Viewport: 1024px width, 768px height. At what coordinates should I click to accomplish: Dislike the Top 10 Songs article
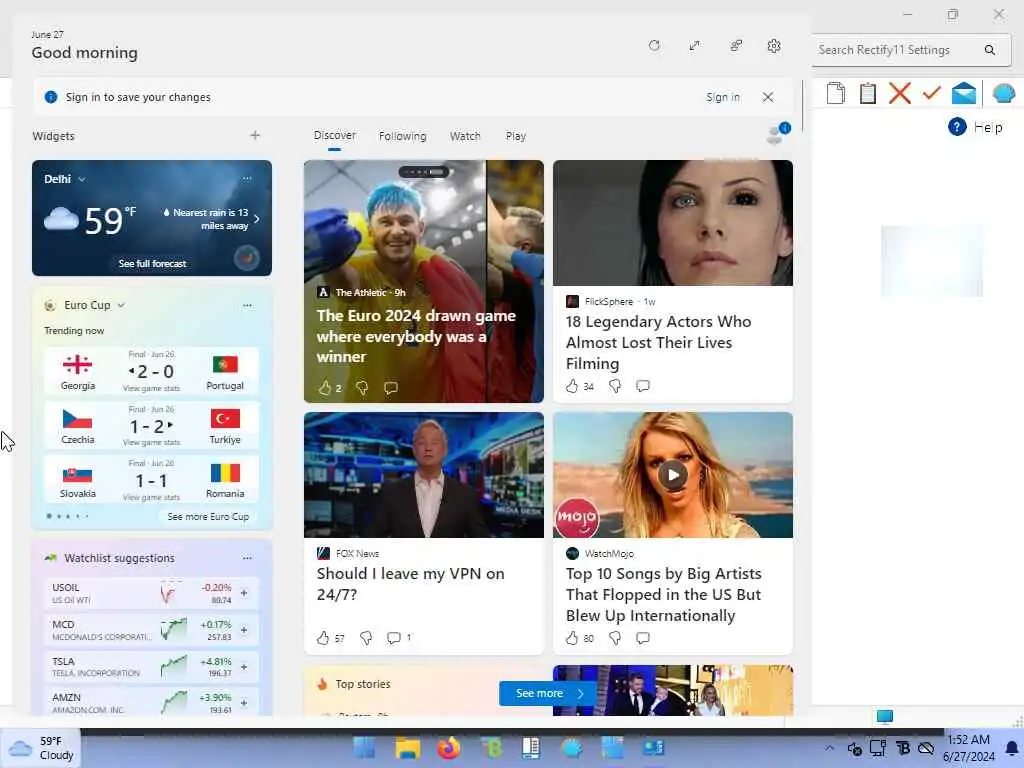pos(615,637)
